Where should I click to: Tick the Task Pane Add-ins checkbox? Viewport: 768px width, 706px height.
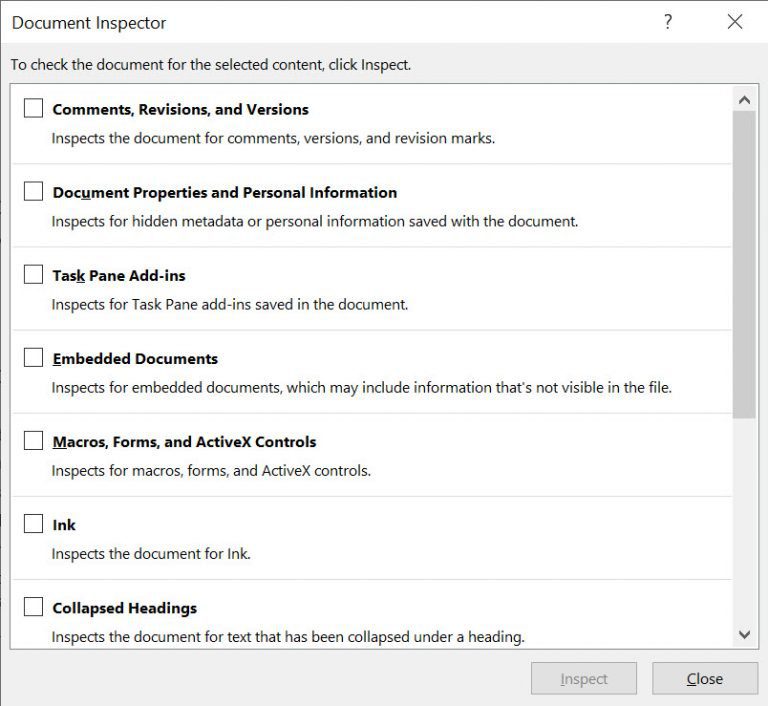pyautogui.click(x=33, y=274)
